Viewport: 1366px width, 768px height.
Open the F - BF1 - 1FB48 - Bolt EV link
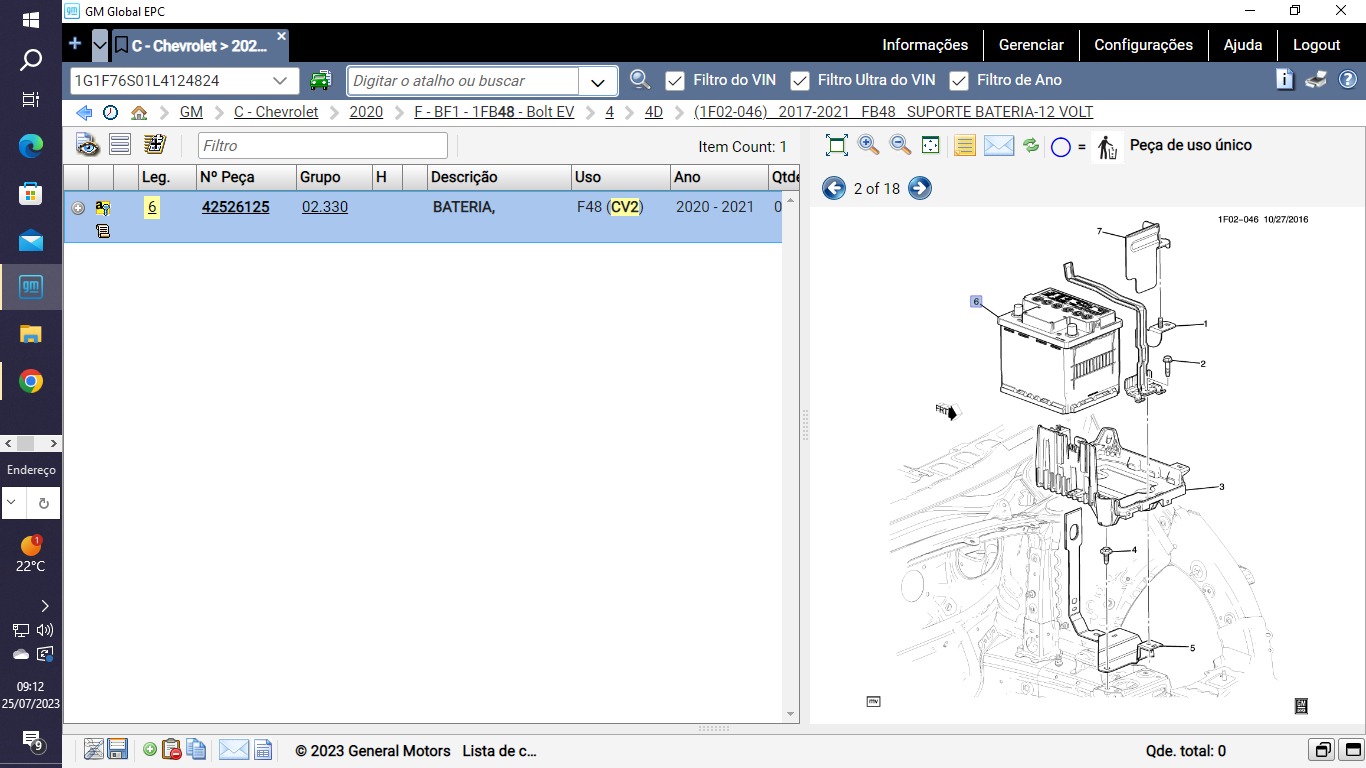(x=494, y=112)
